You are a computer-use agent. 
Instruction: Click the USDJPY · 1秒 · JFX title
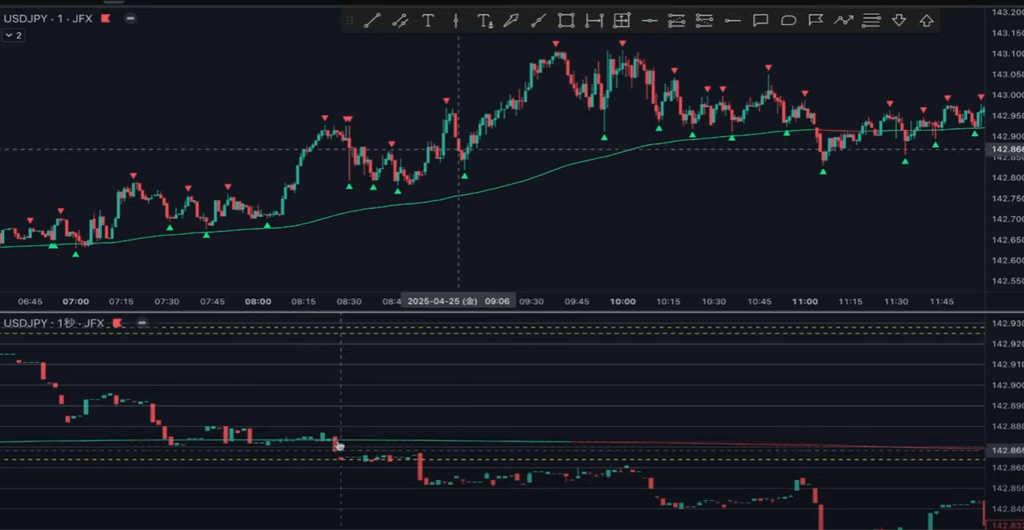(x=54, y=323)
